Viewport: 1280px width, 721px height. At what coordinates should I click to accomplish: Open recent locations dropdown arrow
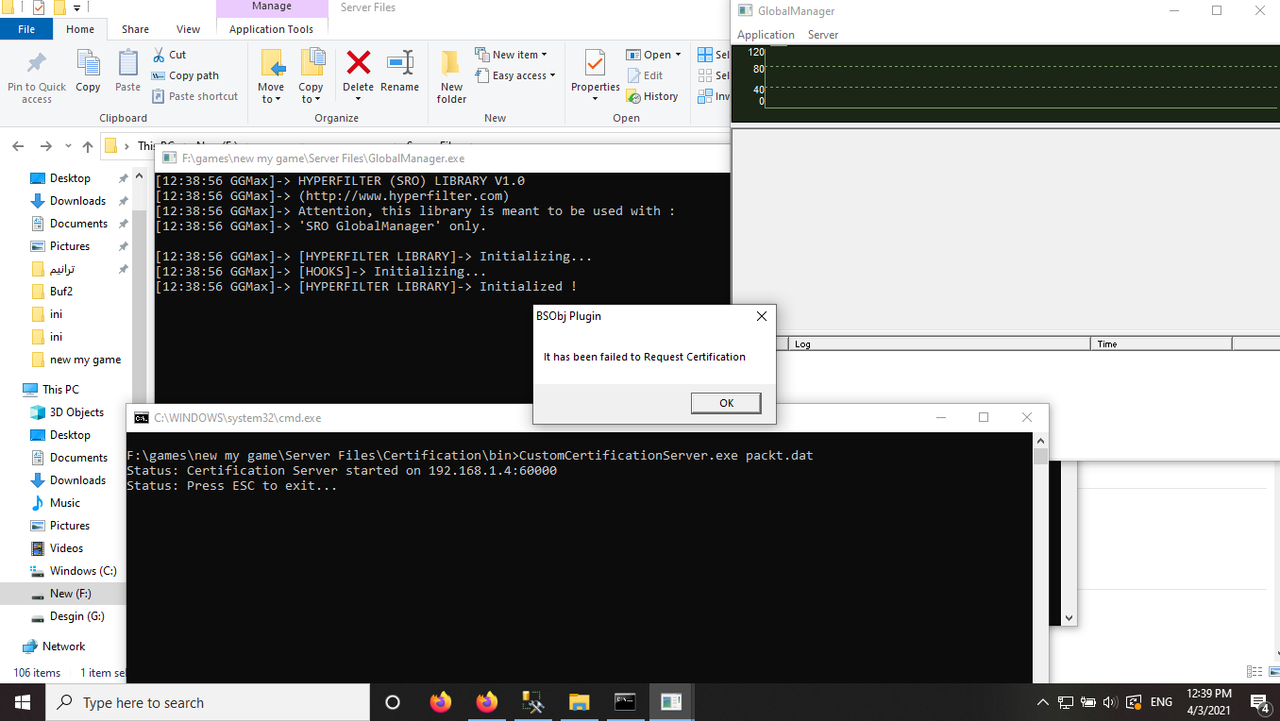(68, 147)
